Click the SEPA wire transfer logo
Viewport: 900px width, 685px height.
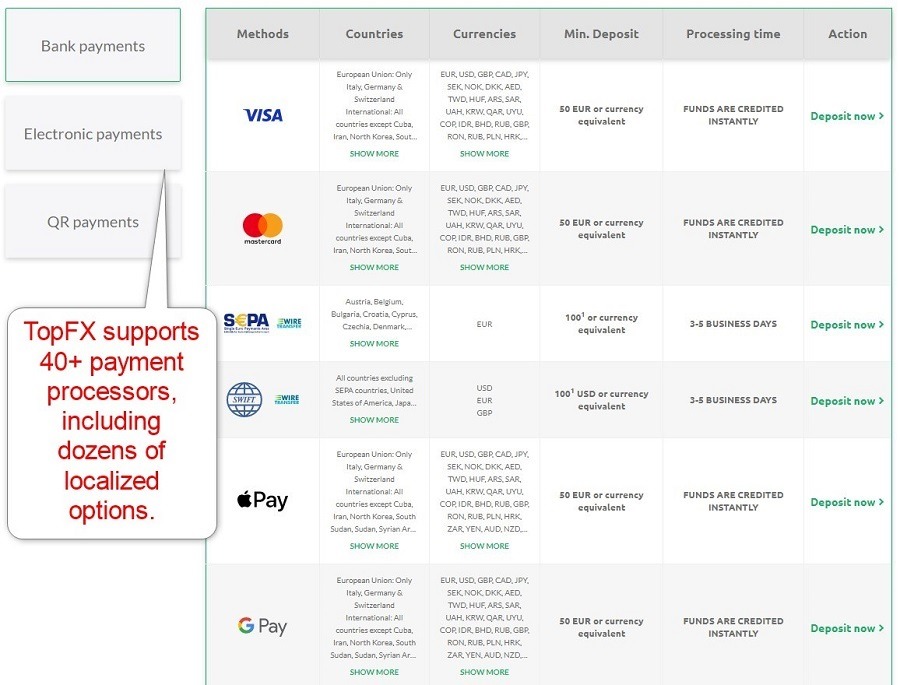pos(262,324)
